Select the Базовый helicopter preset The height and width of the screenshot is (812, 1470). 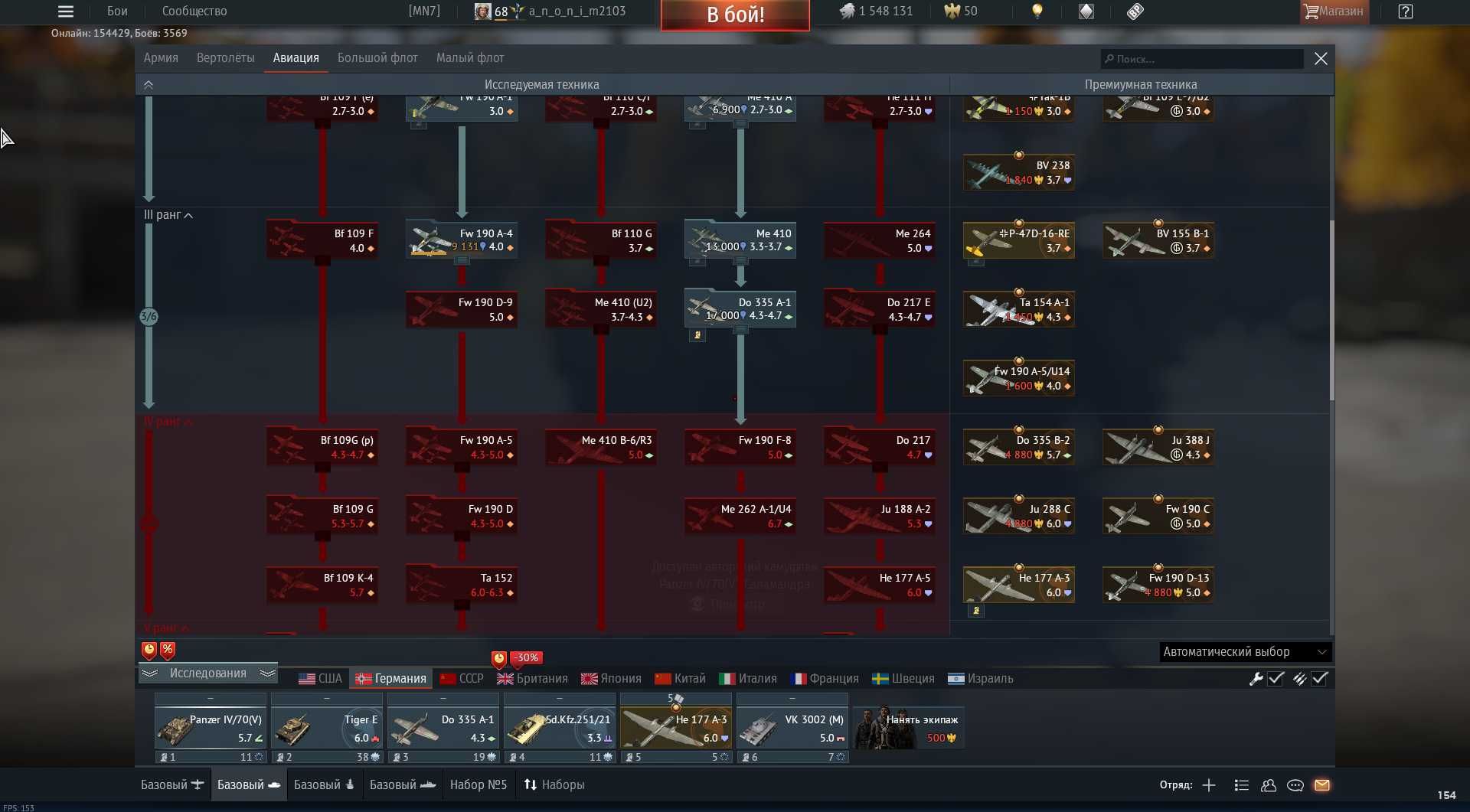click(325, 785)
